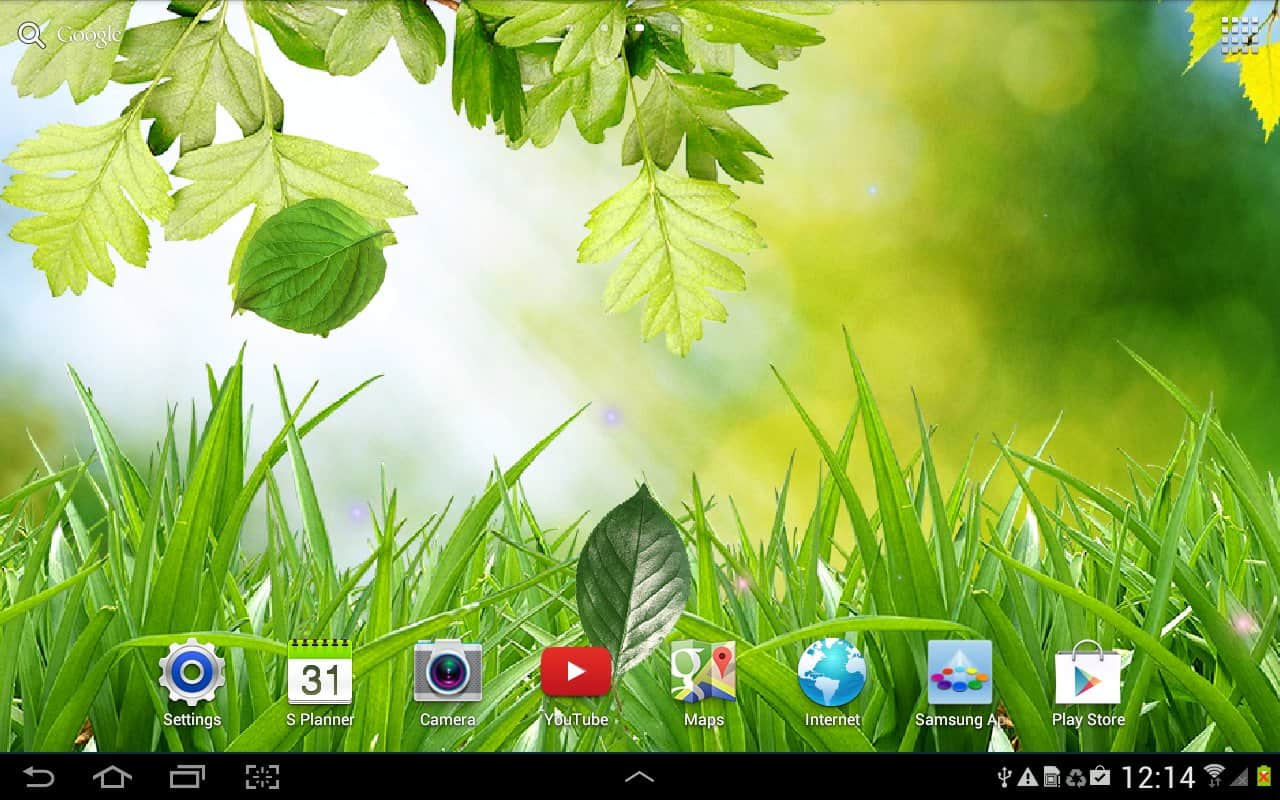Tap the screenshot capture button

pos(262,777)
